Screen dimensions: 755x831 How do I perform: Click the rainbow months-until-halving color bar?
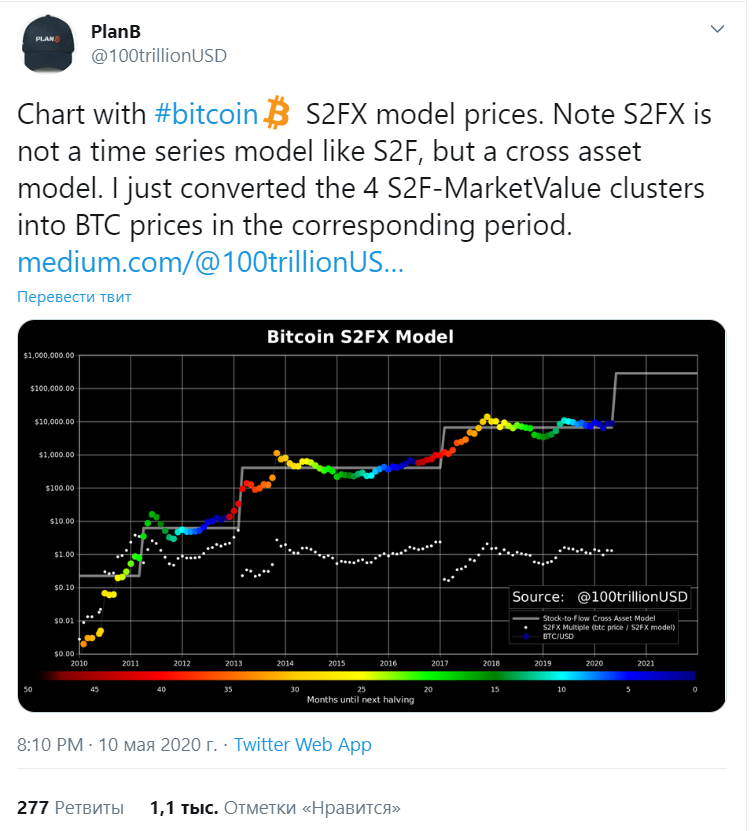360,677
